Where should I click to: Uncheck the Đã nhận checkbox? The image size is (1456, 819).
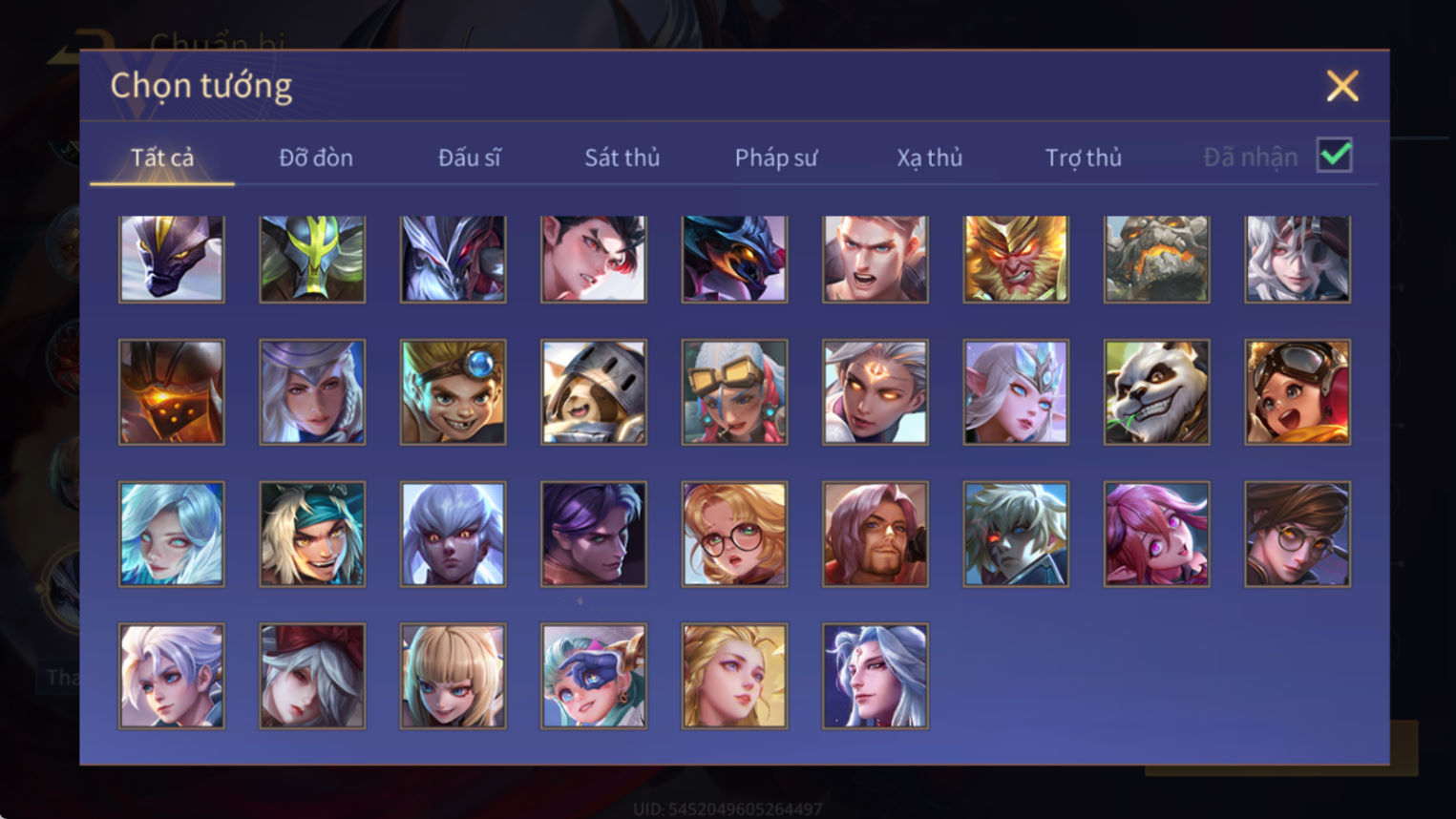1334,156
